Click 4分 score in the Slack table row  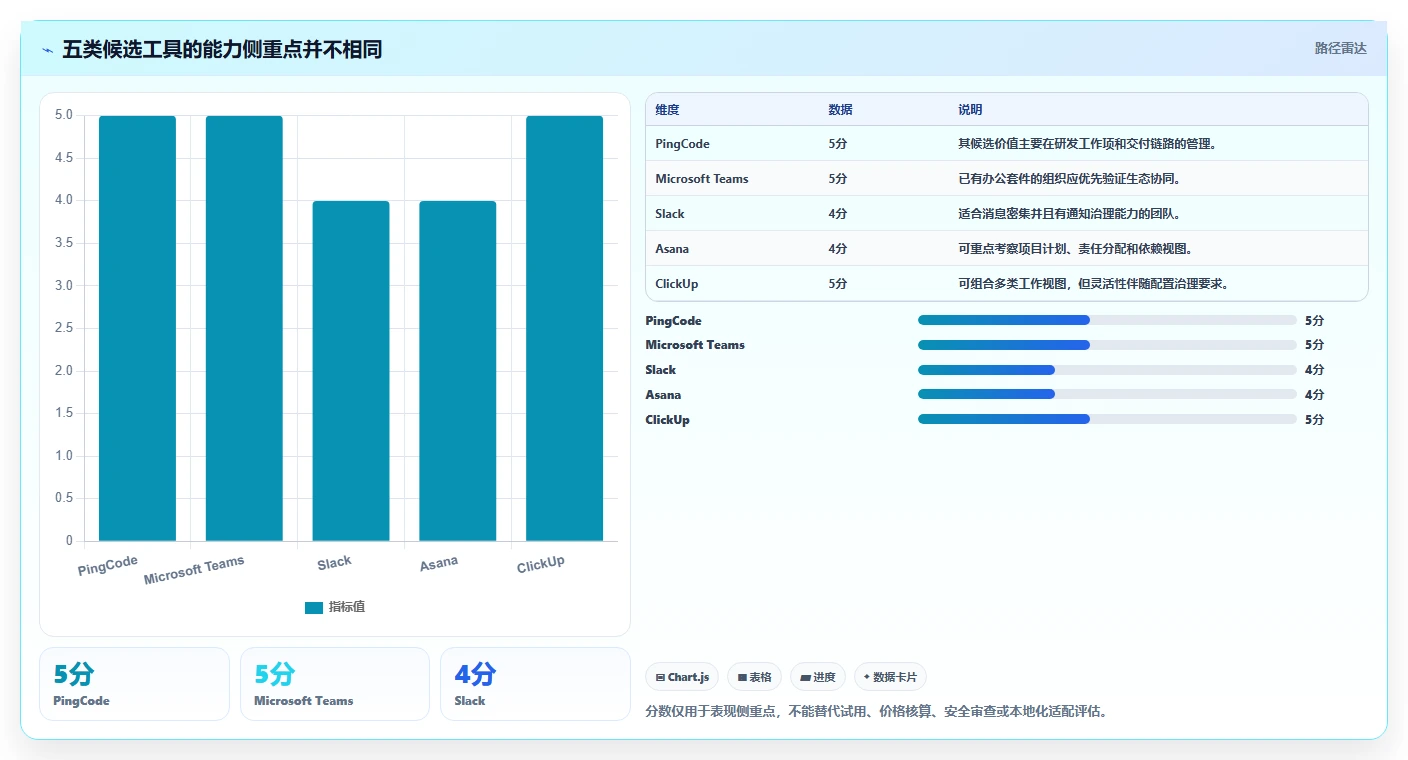(x=838, y=214)
